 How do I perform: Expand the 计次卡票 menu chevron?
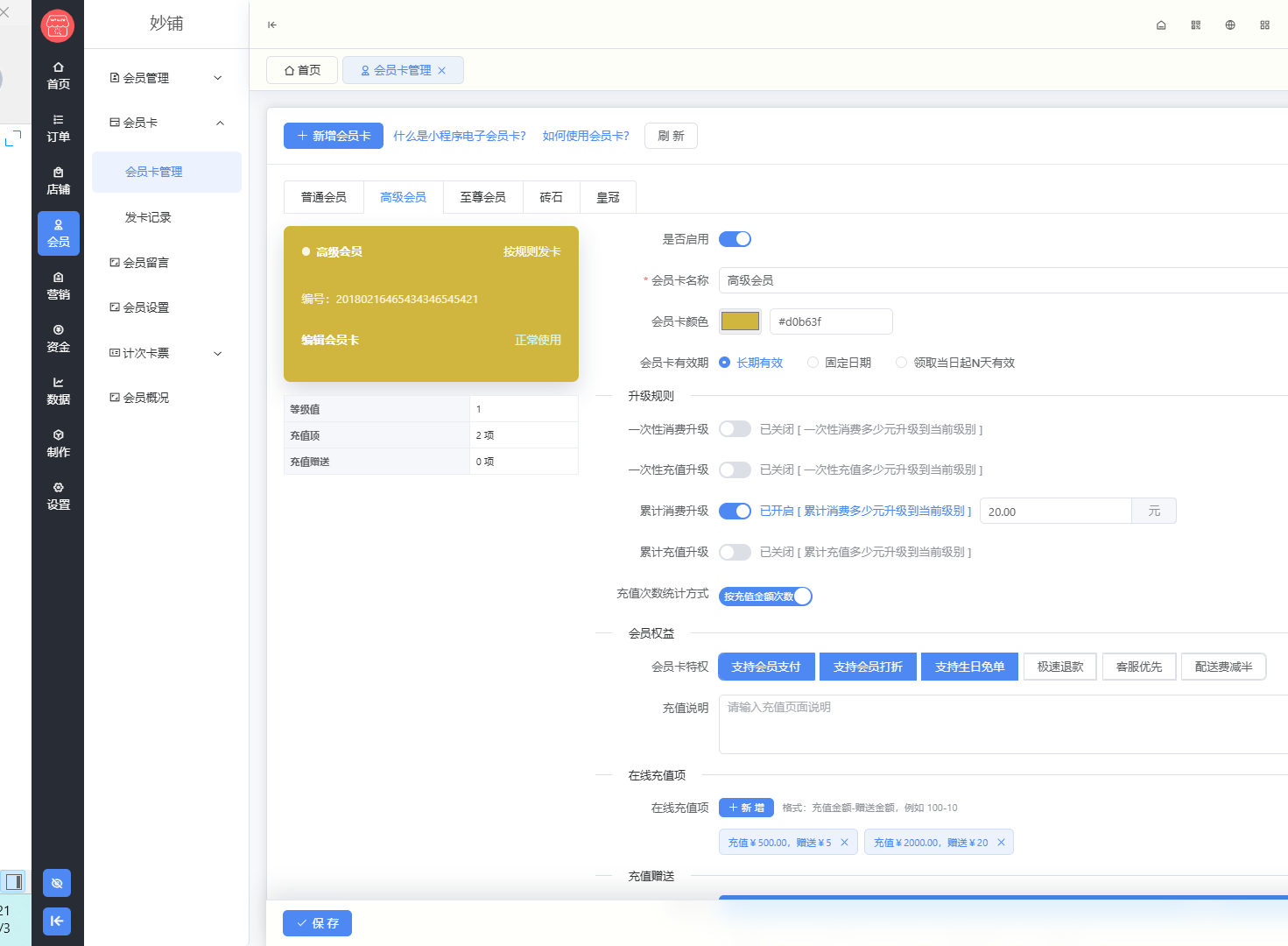(x=218, y=354)
